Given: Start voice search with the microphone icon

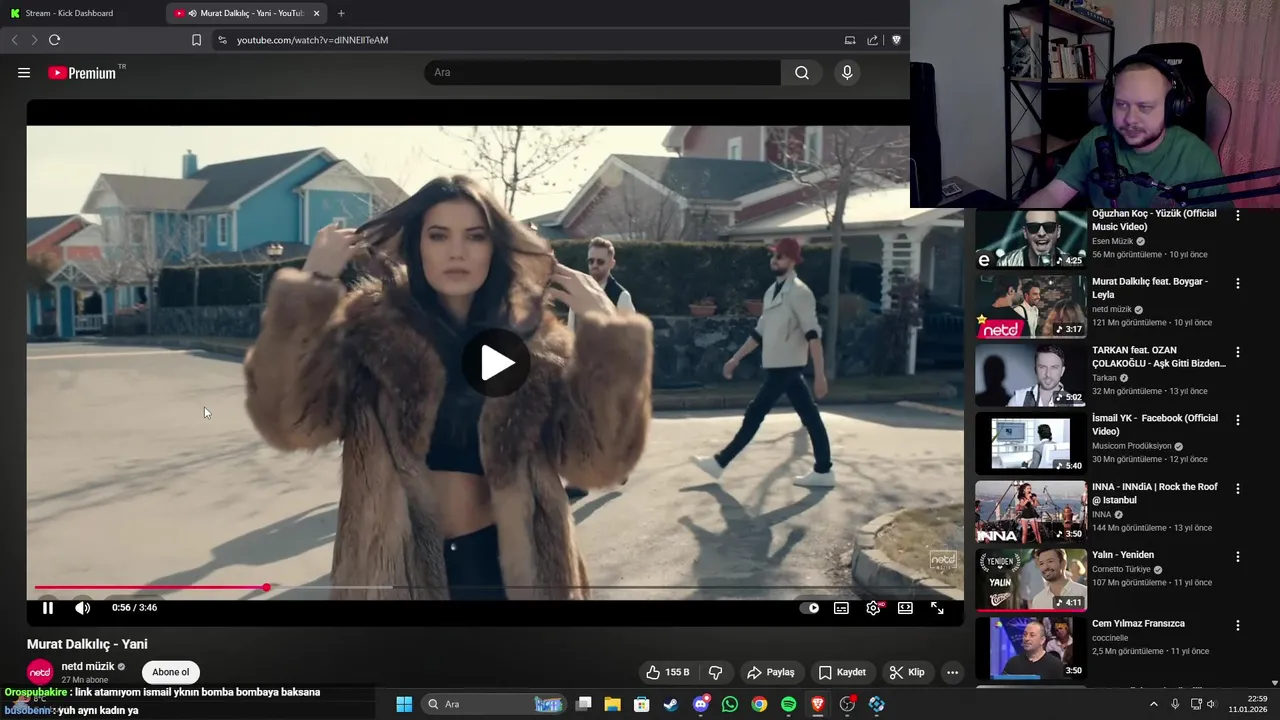Looking at the screenshot, I should click(x=847, y=73).
